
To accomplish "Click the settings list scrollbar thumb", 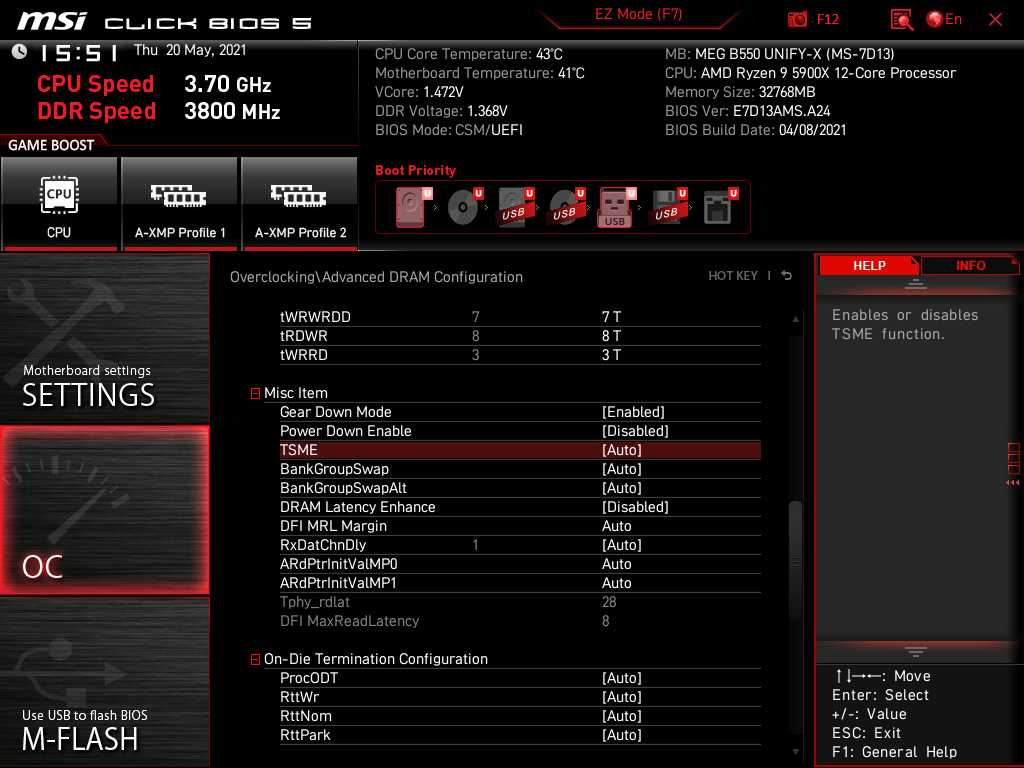I will click(795, 562).
